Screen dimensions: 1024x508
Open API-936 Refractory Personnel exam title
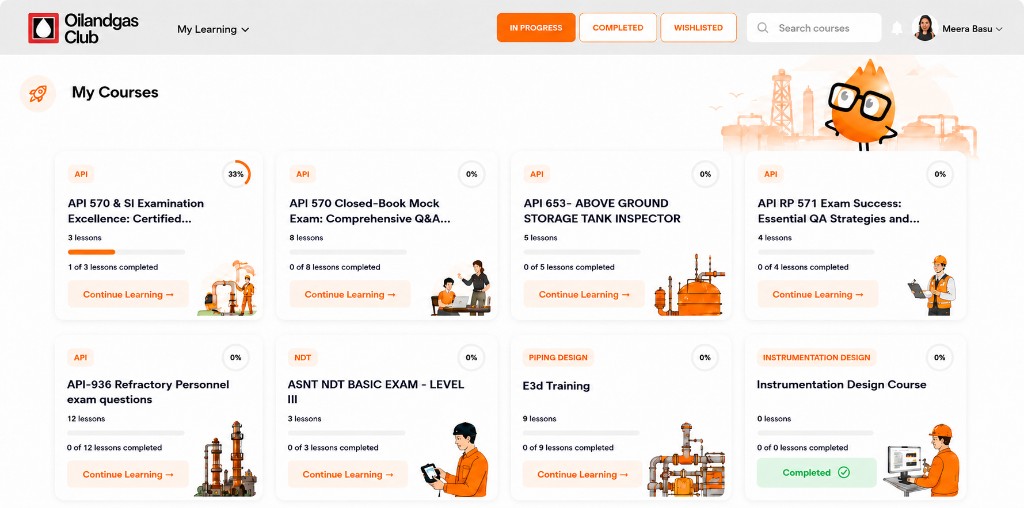pos(148,392)
